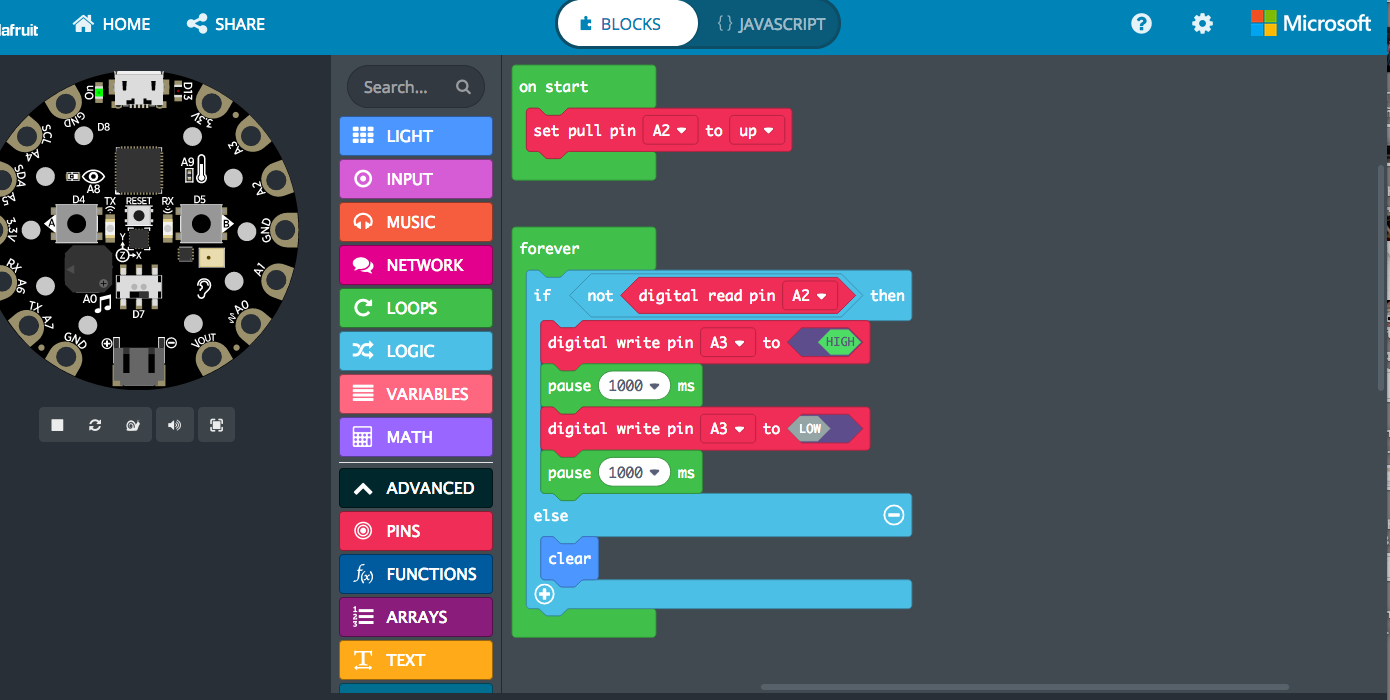Stop the simulator
This screenshot has height=700, width=1390.
[x=58, y=425]
